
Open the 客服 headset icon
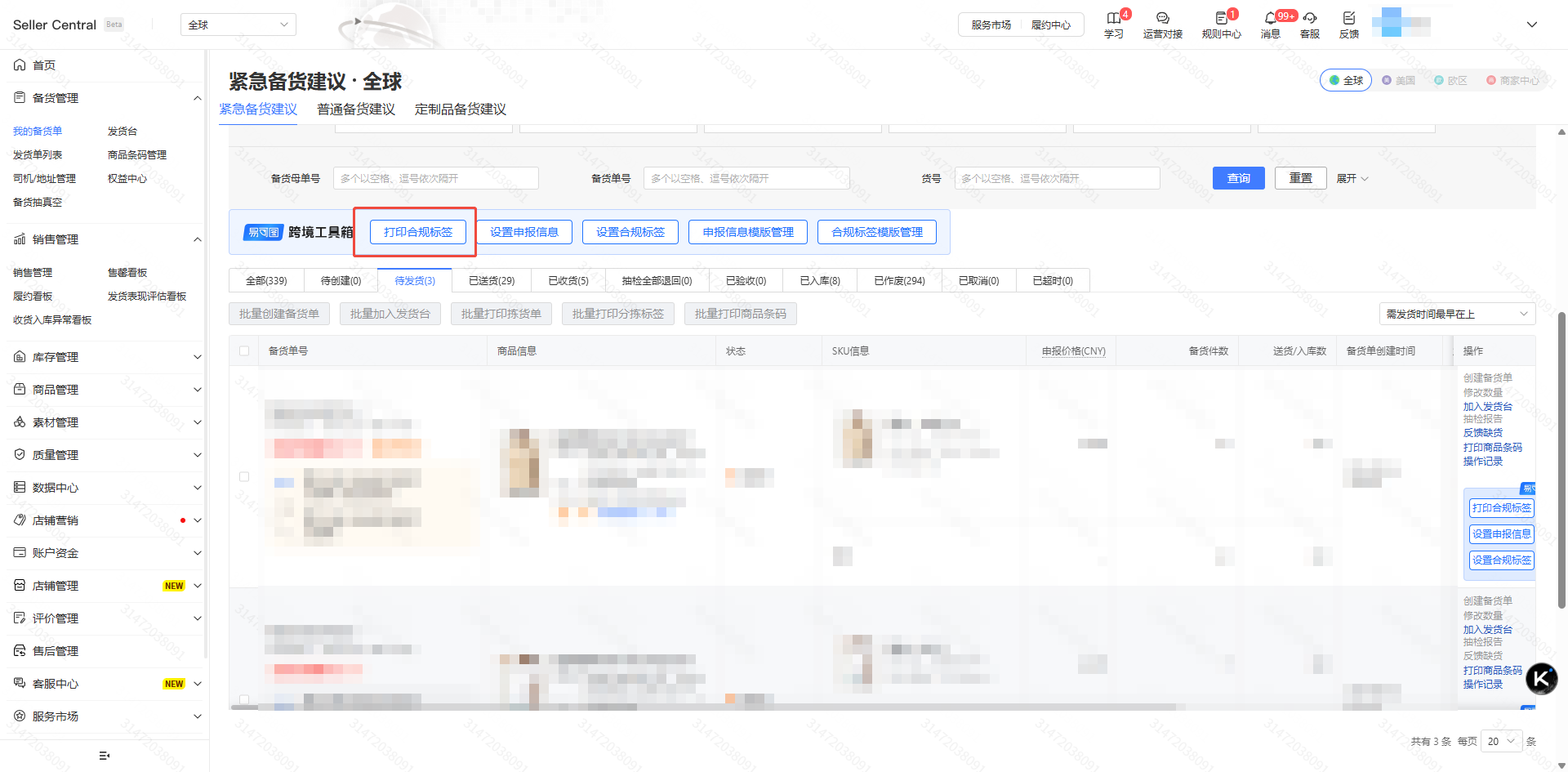pyautogui.click(x=1310, y=18)
